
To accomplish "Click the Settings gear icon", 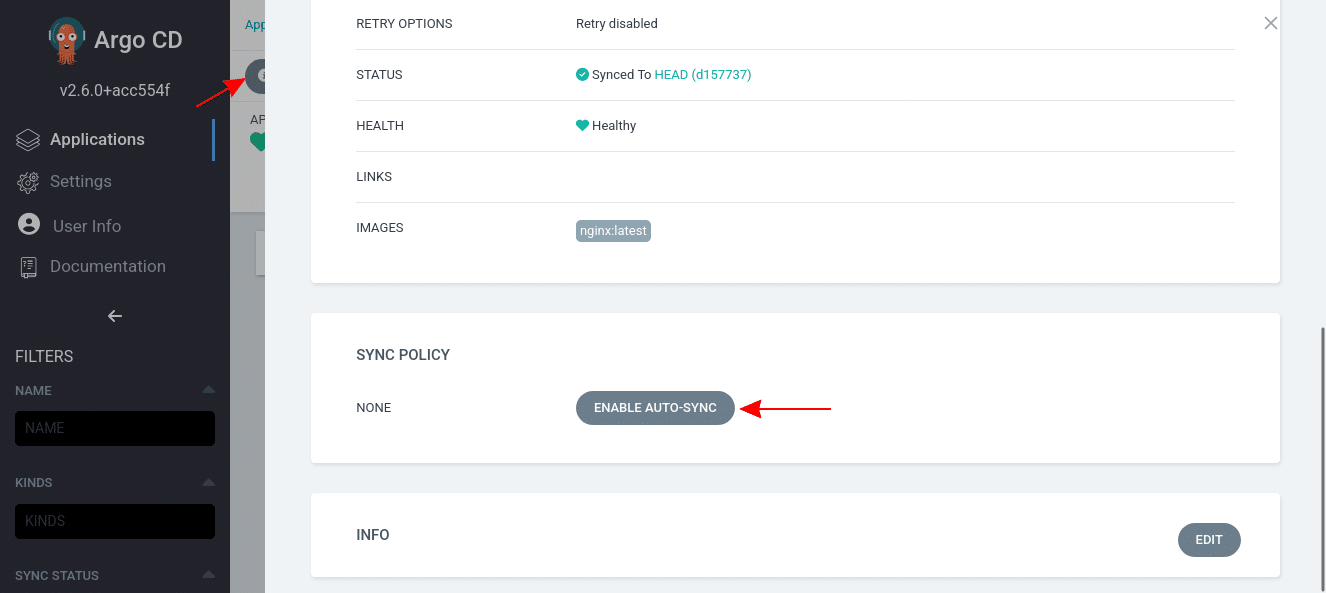I will (x=27, y=181).
